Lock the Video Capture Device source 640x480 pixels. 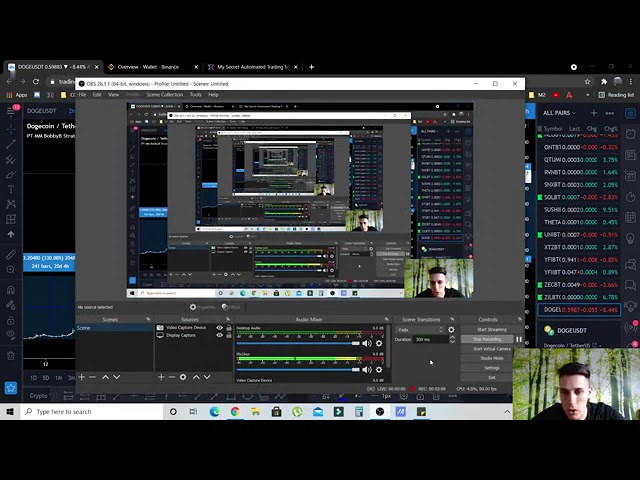[228, 327]
